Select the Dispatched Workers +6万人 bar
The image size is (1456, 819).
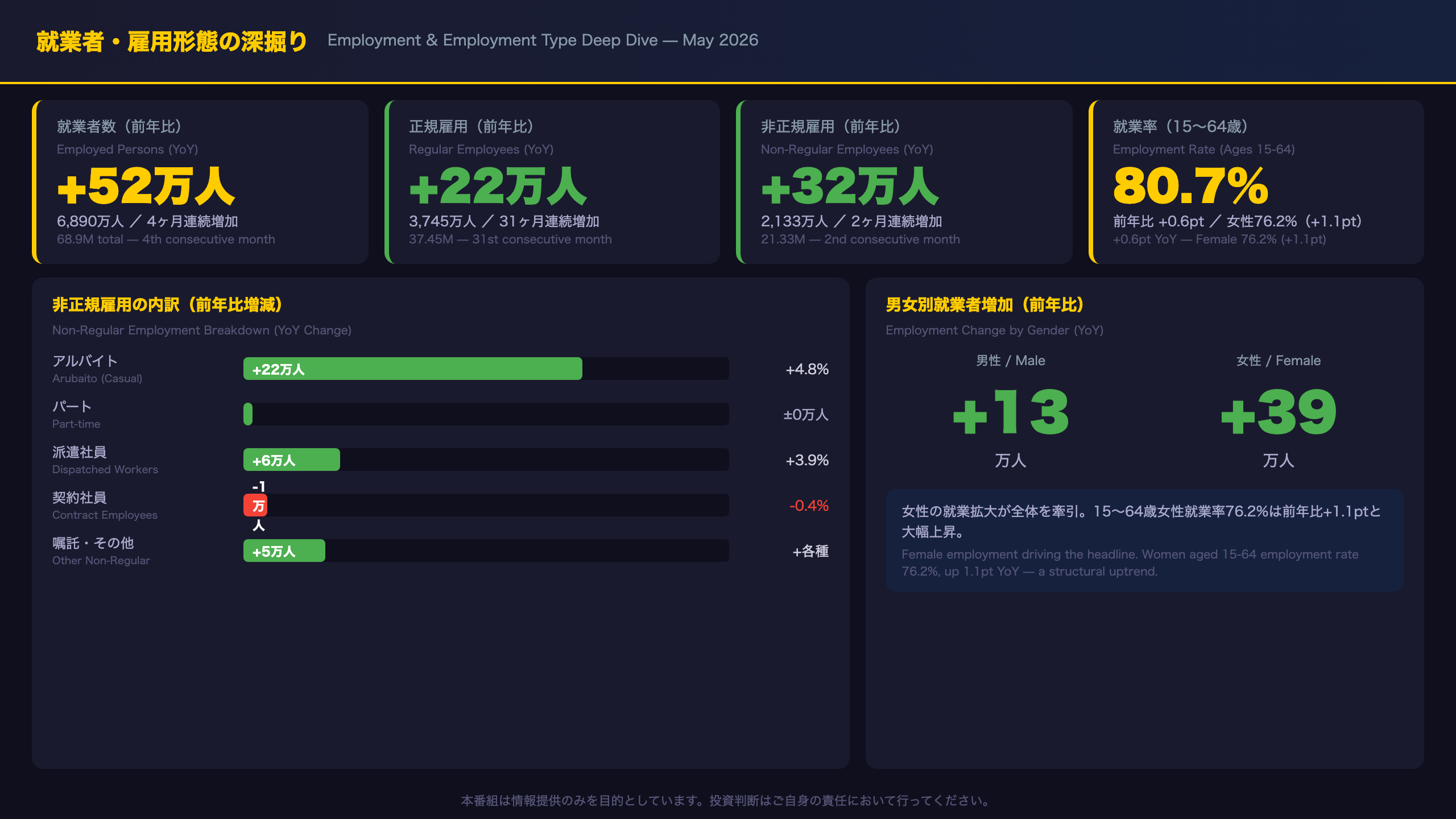(x=292, y=460)
